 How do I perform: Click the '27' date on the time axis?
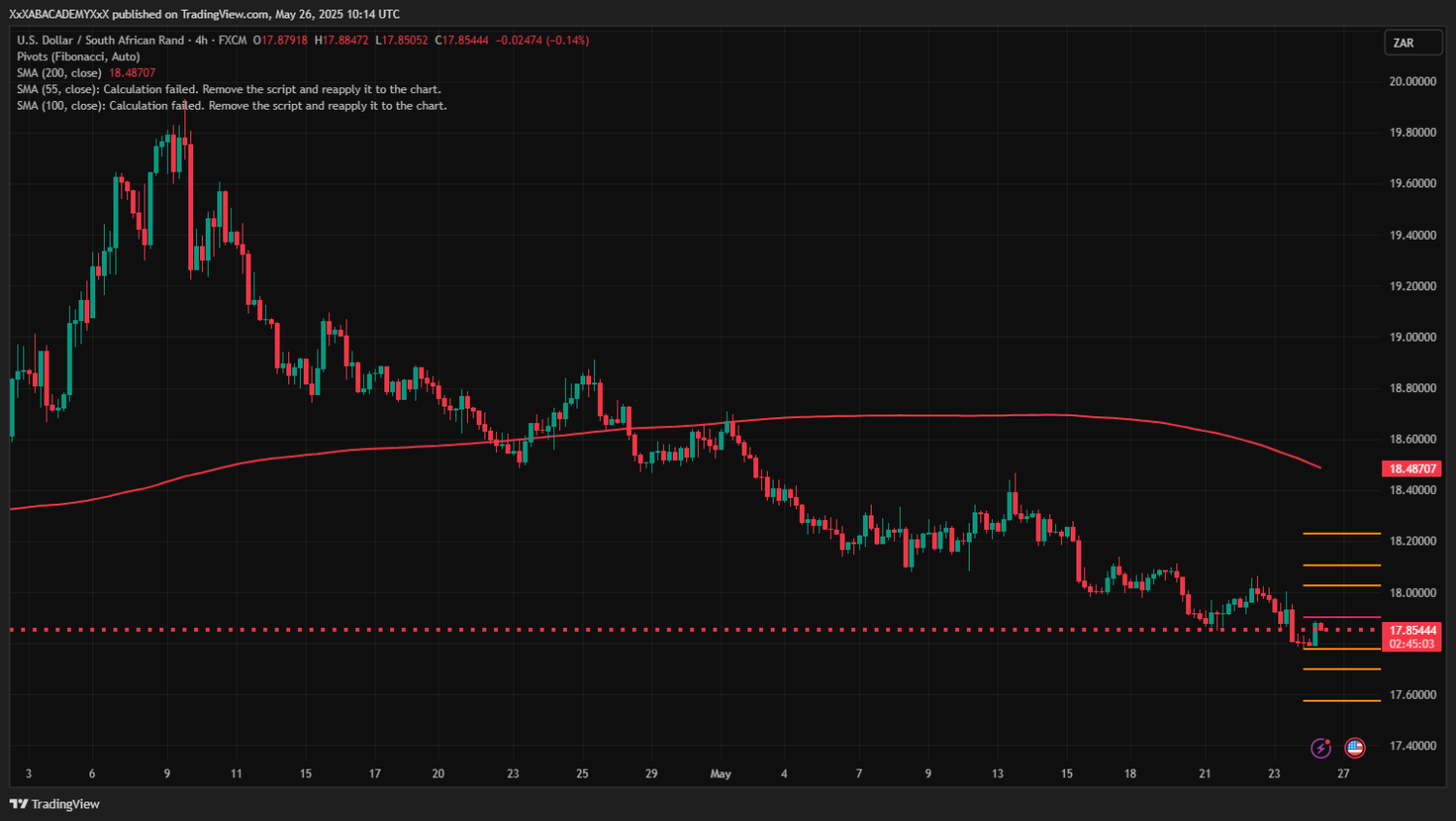tap(1343, 773)
